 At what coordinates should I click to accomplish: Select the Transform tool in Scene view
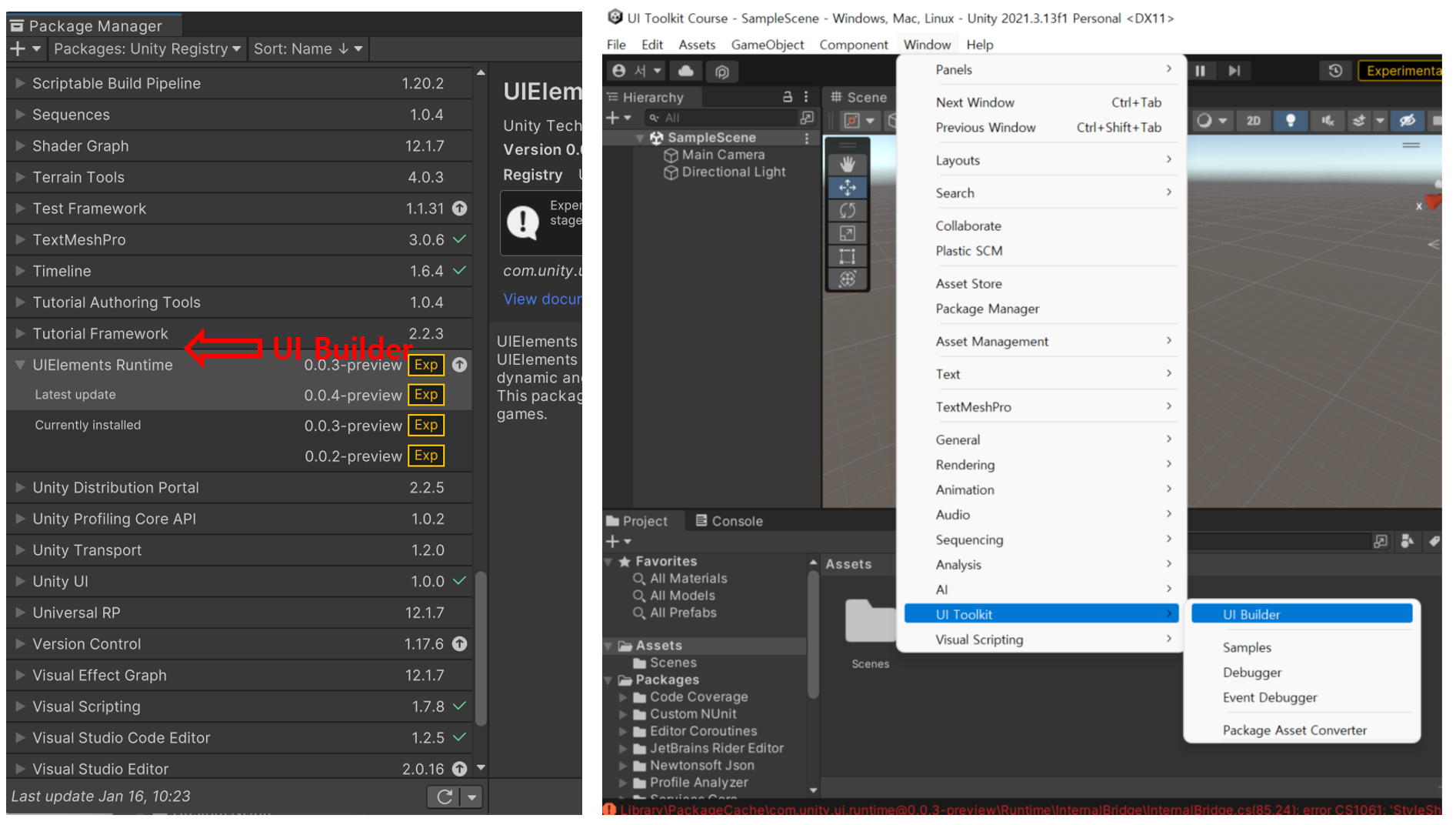click(x=847, y=279)
